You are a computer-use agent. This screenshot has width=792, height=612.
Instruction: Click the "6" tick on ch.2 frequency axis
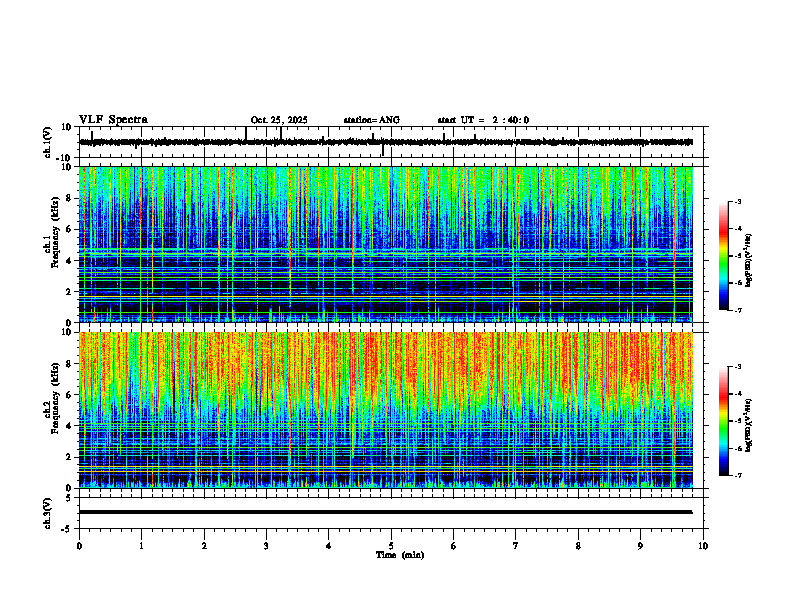69,394
